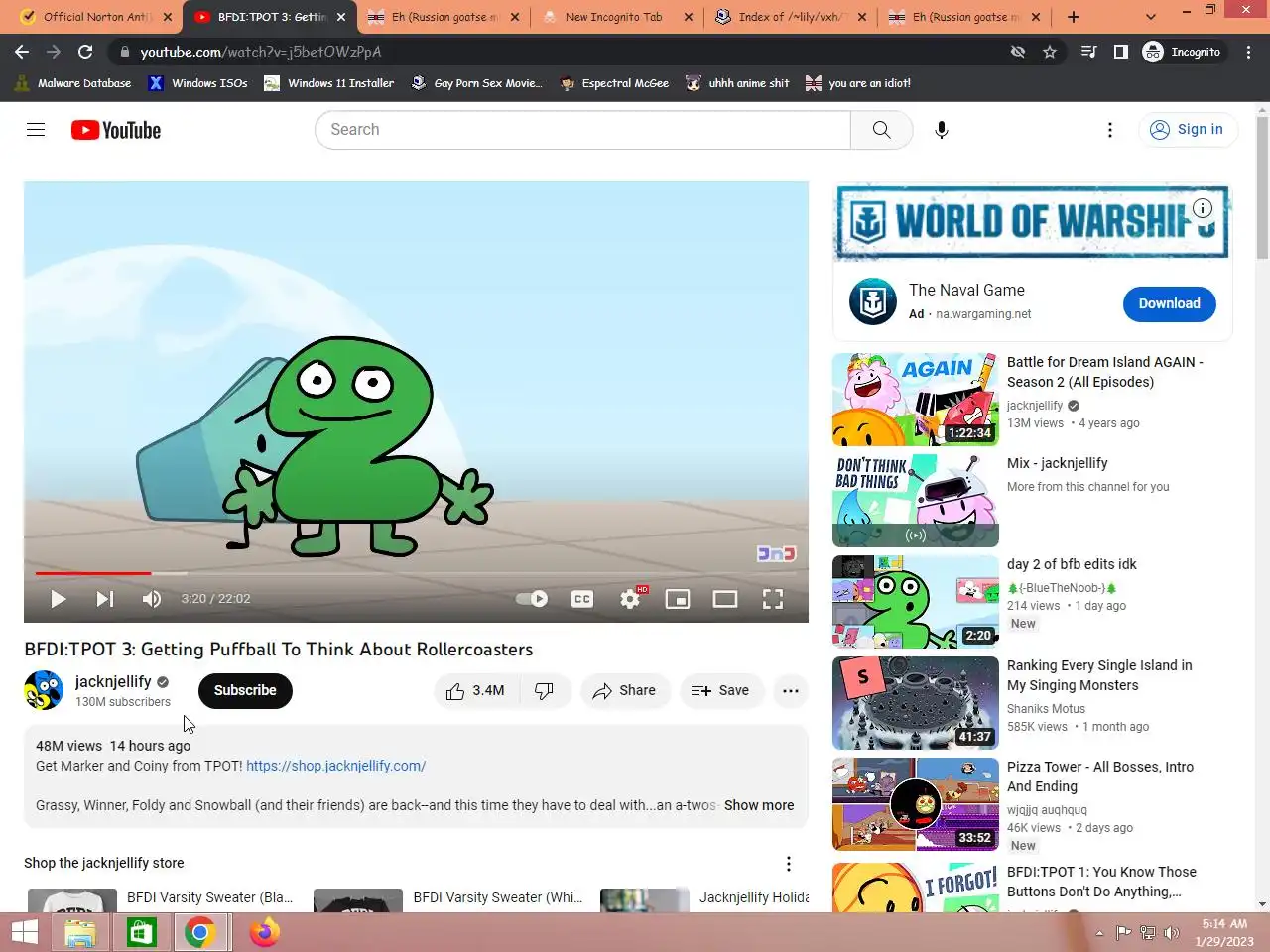Image resolution: width=1270 pixels, height=952 pixels.
Task: Click the Incognito profile chip
Action: coord(1182,52)
